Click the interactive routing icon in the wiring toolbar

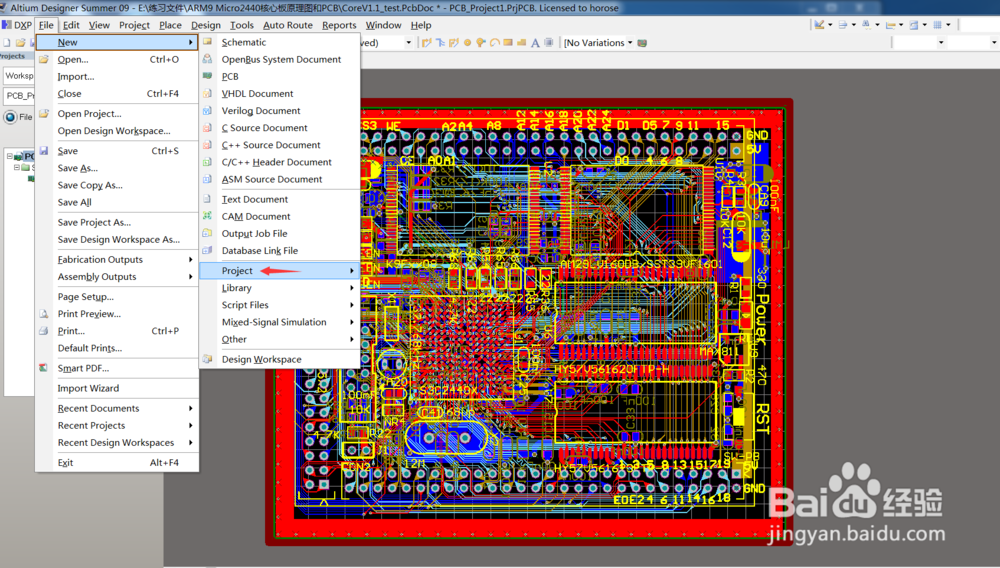426,43
